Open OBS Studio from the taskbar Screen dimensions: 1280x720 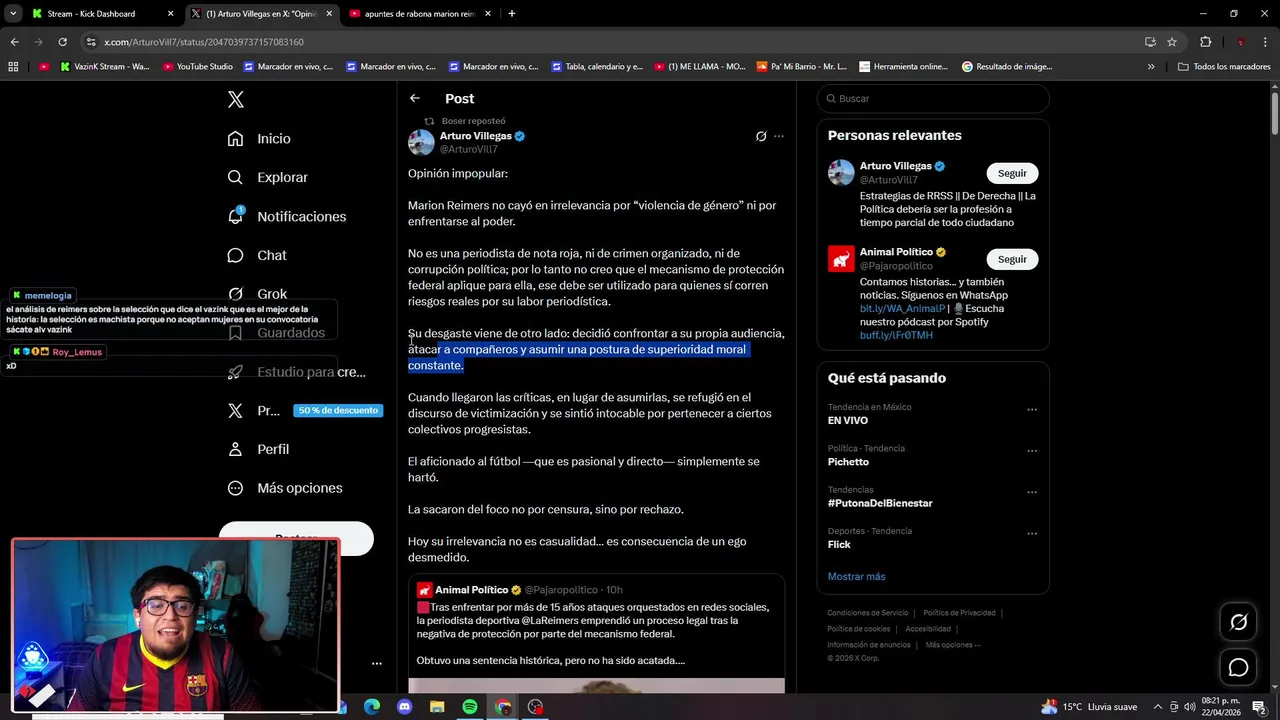click(x=535, y=707)
